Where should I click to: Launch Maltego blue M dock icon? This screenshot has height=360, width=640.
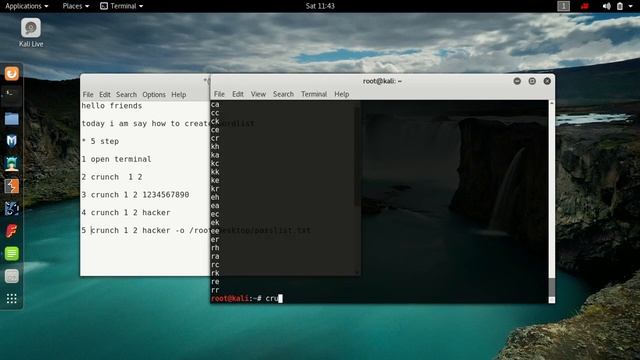coord(11,141)
